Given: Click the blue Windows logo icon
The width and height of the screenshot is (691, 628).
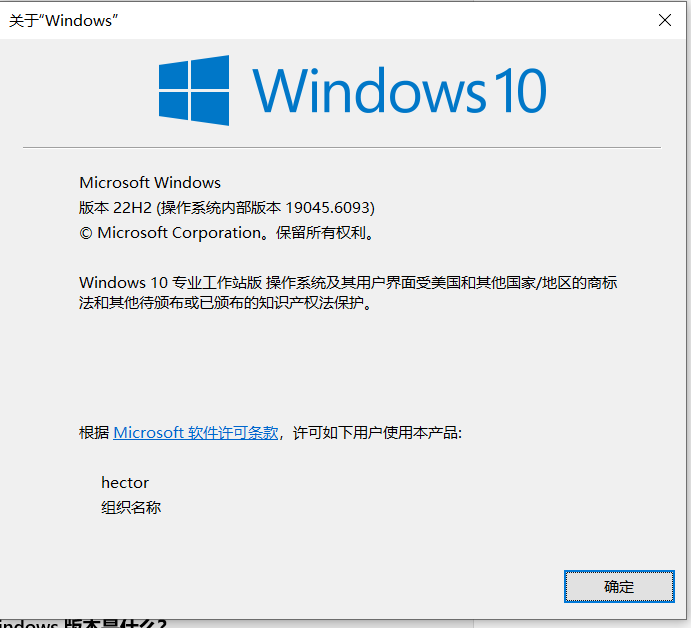Looking at the screenshot, I should (x=194, y=90).
